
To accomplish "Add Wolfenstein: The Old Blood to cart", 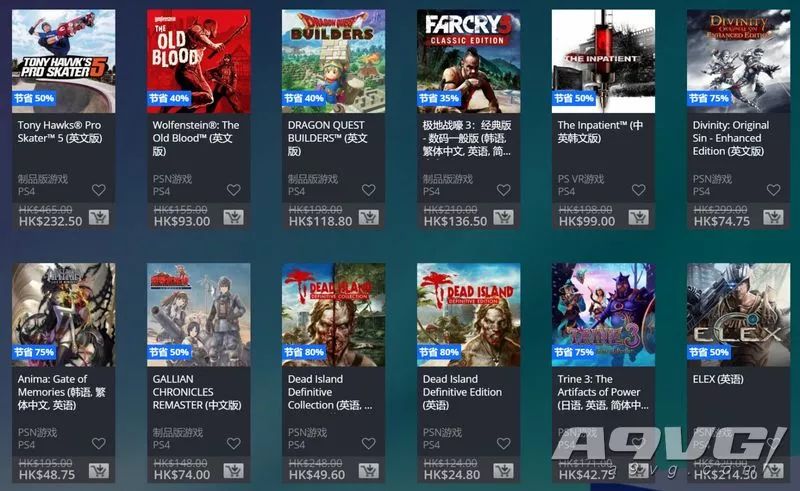I will point(234,217).
